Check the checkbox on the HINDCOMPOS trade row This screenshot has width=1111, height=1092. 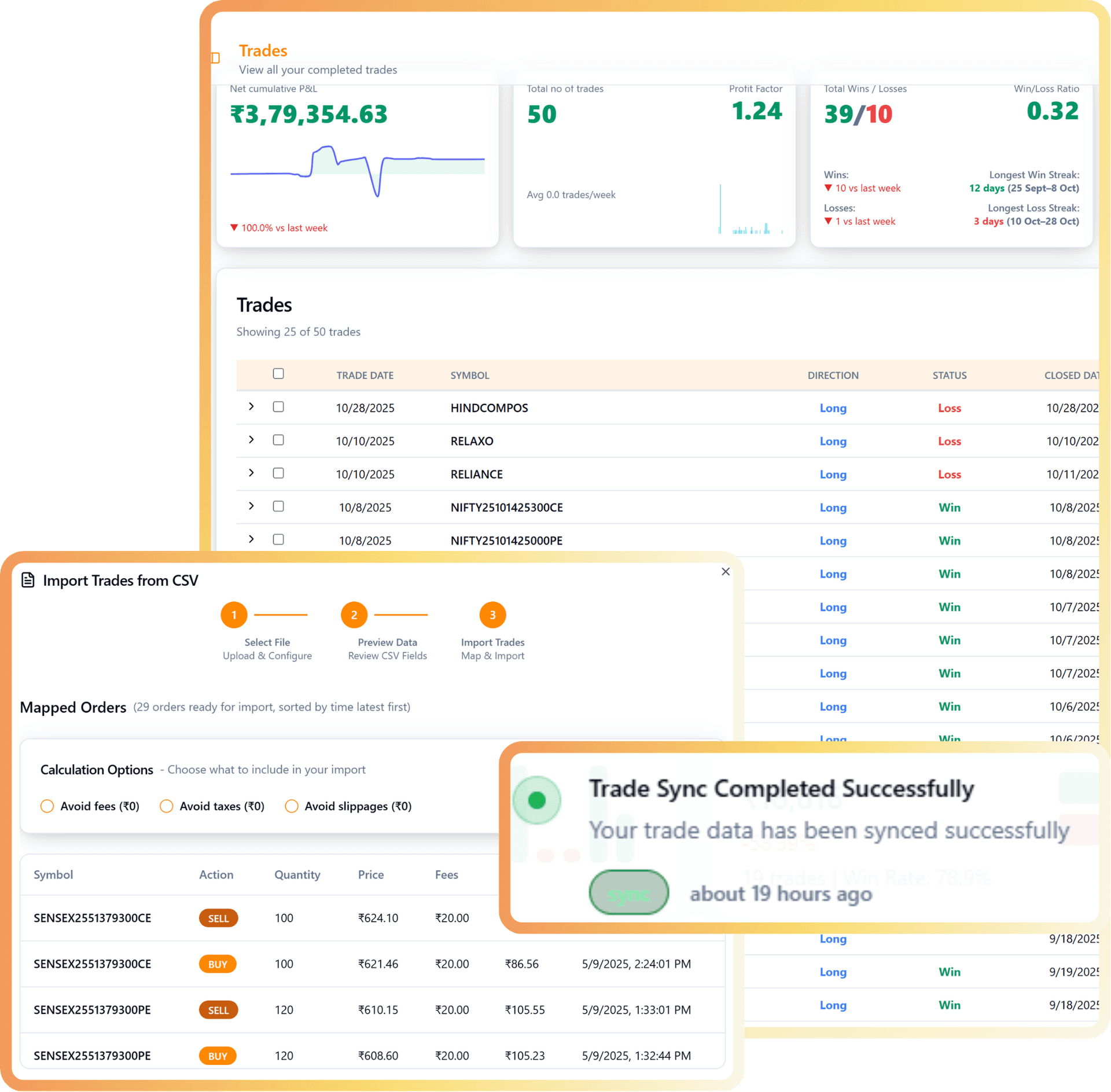tap(278, 407)
